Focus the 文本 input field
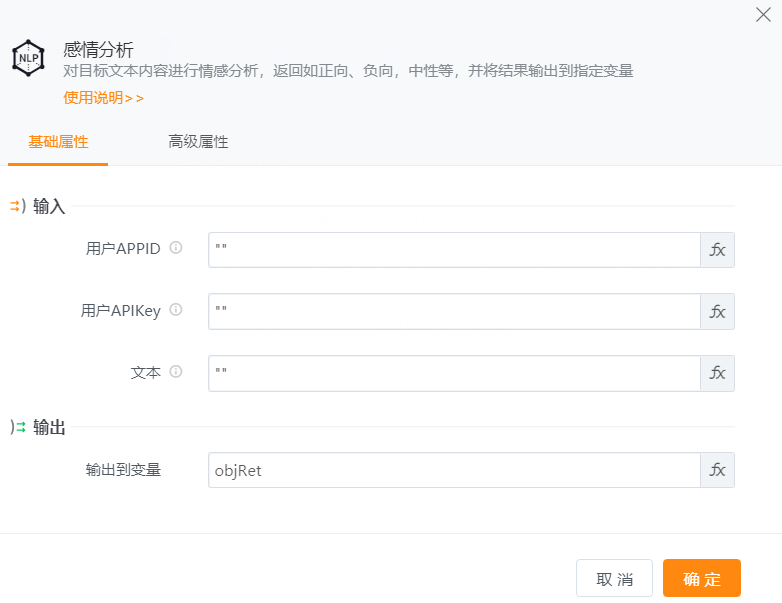This screenshot has width=782, height=603. pos(454,373)
